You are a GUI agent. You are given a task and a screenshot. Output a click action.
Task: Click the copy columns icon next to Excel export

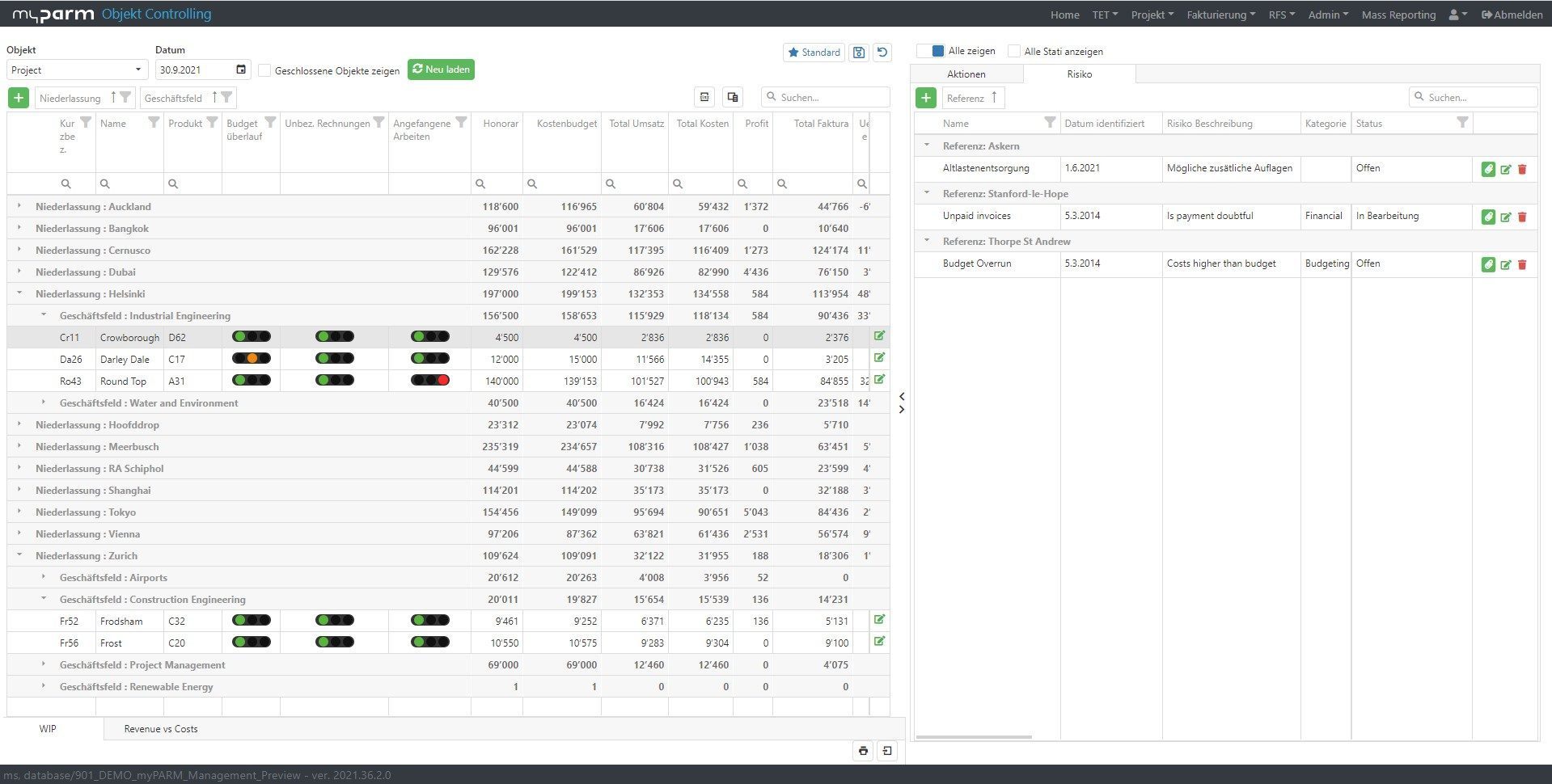[732, 96]
